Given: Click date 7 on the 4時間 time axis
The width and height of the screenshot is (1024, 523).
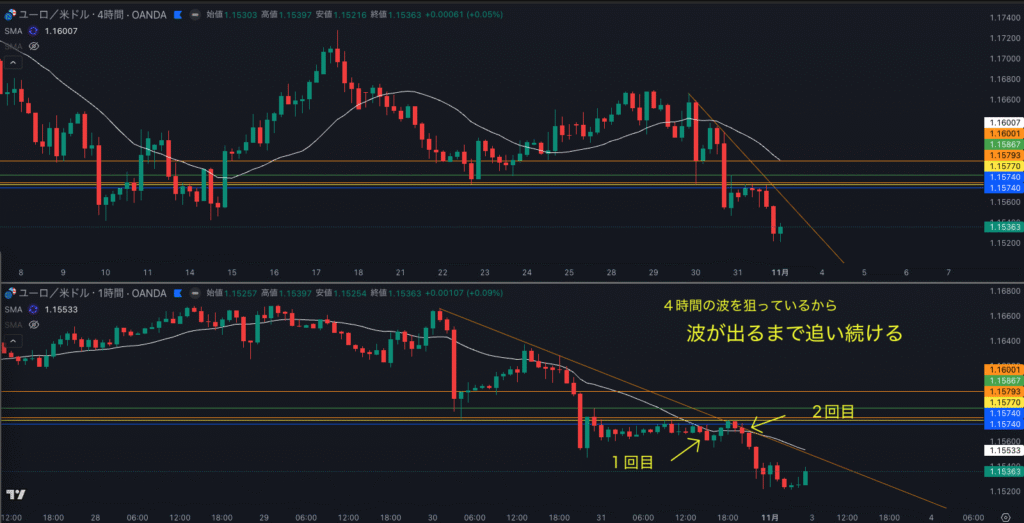Looking at the screenshot, I should [x=948, y=272].
